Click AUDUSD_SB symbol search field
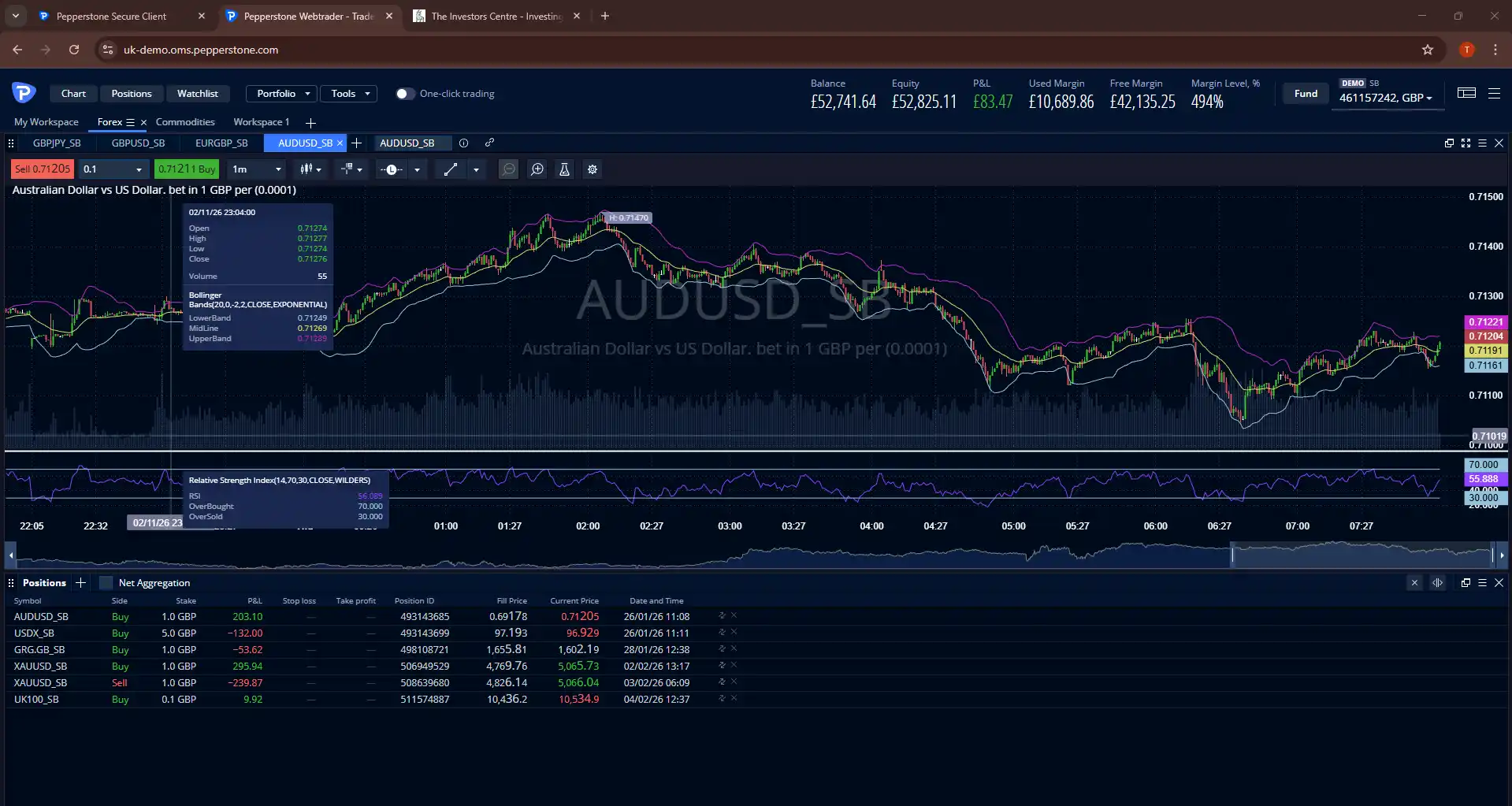The height and width of the screenshot is (806, 1512). tap(413, 143)
